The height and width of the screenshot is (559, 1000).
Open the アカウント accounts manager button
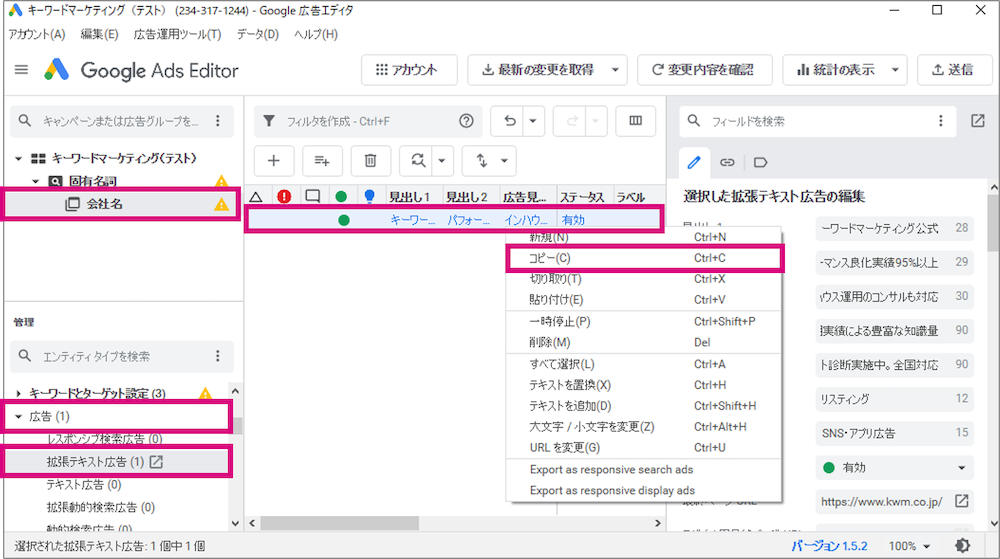click(409, 69)
